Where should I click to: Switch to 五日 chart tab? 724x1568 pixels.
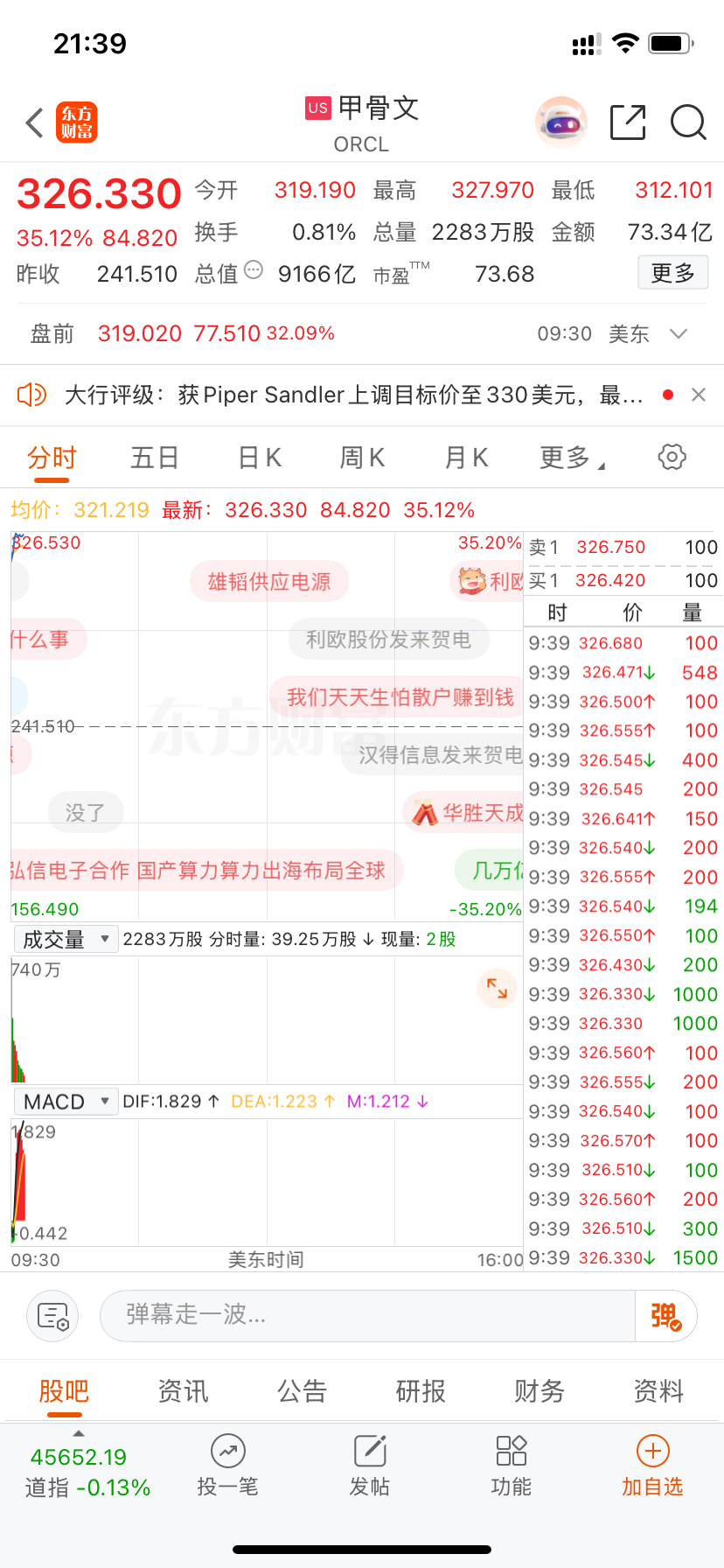[x=155, y=458]
